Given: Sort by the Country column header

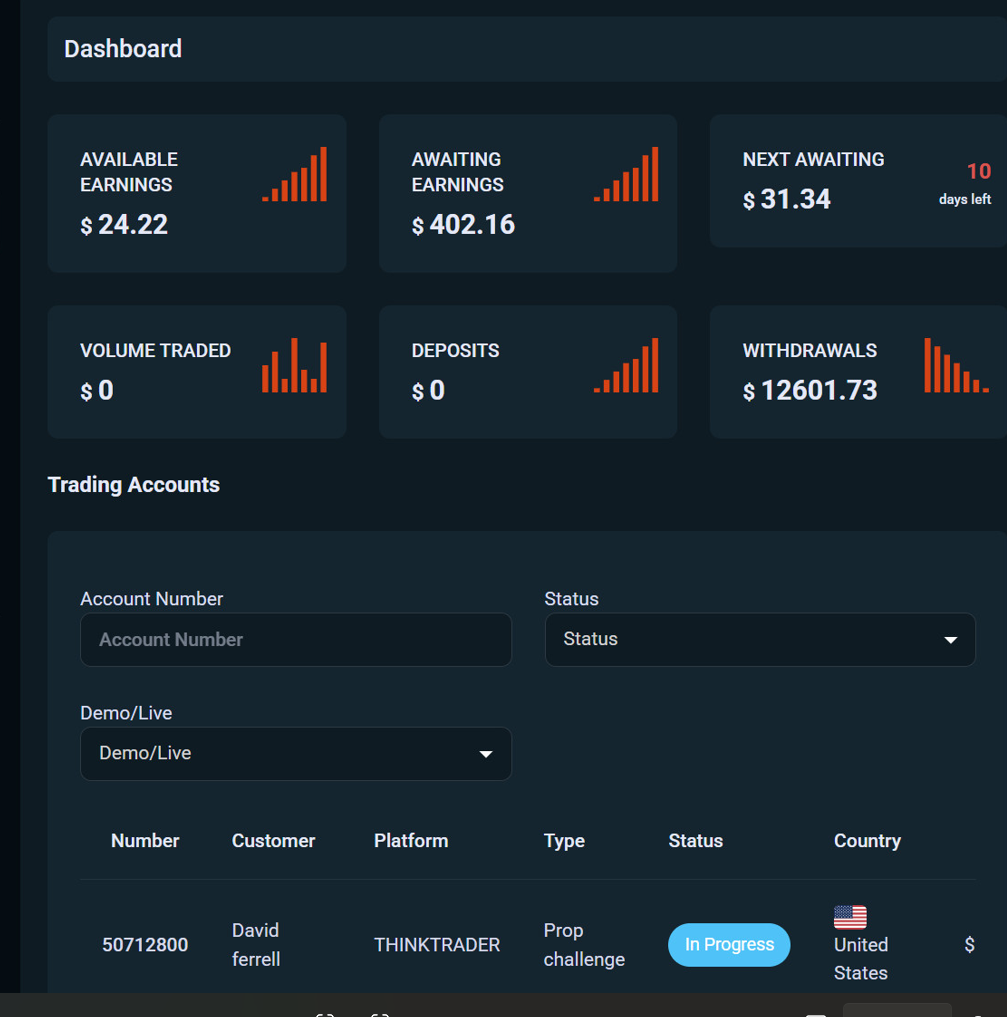Looking at the screenshot, I should pyautogui.click(x=867, y=841).
